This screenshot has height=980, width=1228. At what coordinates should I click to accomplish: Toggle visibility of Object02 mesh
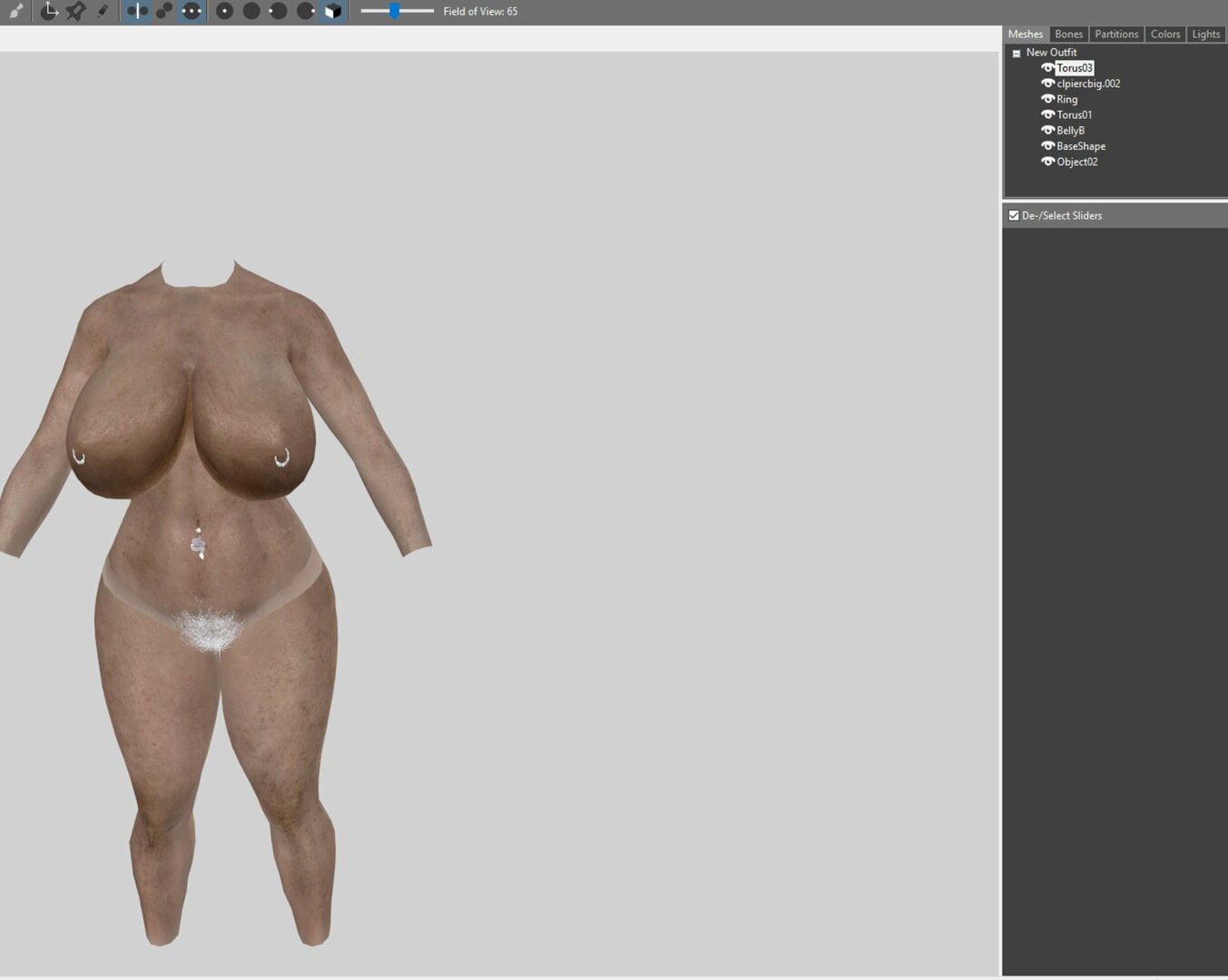click(1047, 162)
